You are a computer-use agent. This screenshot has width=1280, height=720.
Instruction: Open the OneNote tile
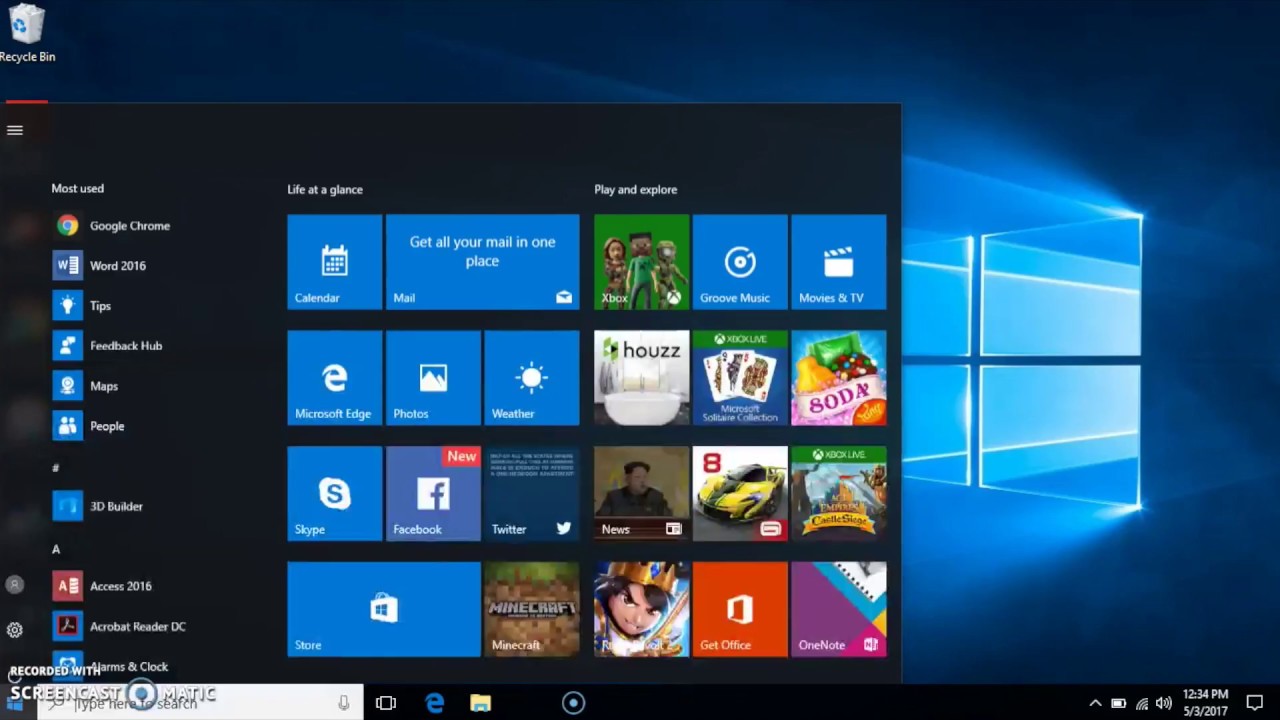click(x=838, y=609)
